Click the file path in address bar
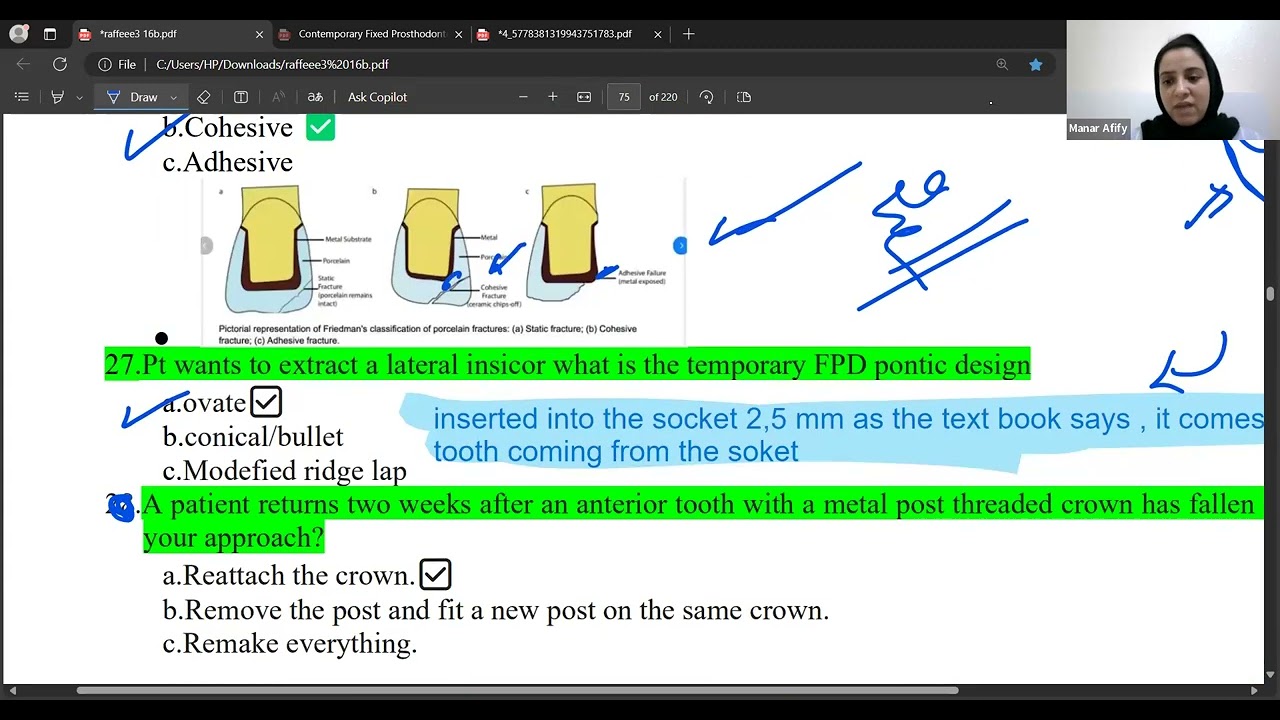The width and height of the screenshot is (1280, 720). (x=272, y=64)
